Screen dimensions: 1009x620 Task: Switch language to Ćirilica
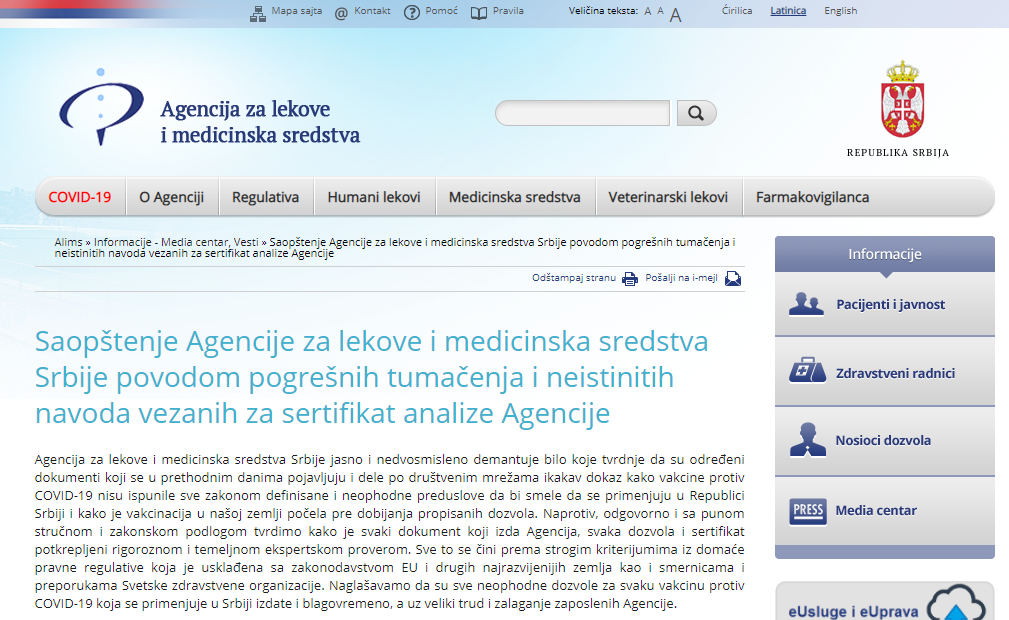tap(737, 11)
